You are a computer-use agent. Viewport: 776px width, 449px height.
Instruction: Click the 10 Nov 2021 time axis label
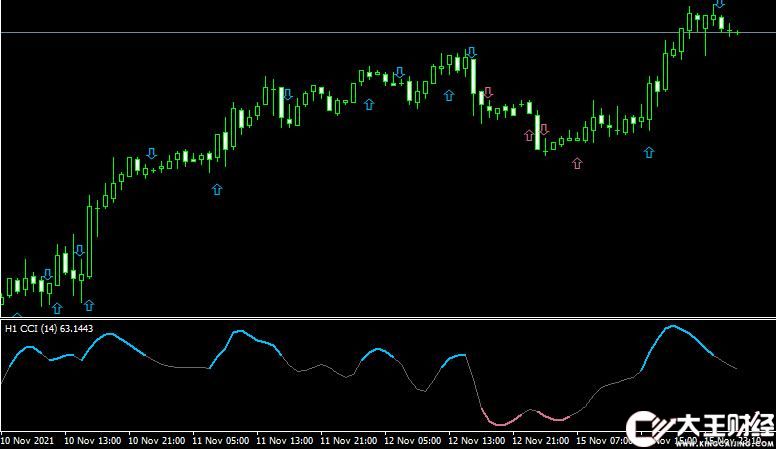[28, 440]
